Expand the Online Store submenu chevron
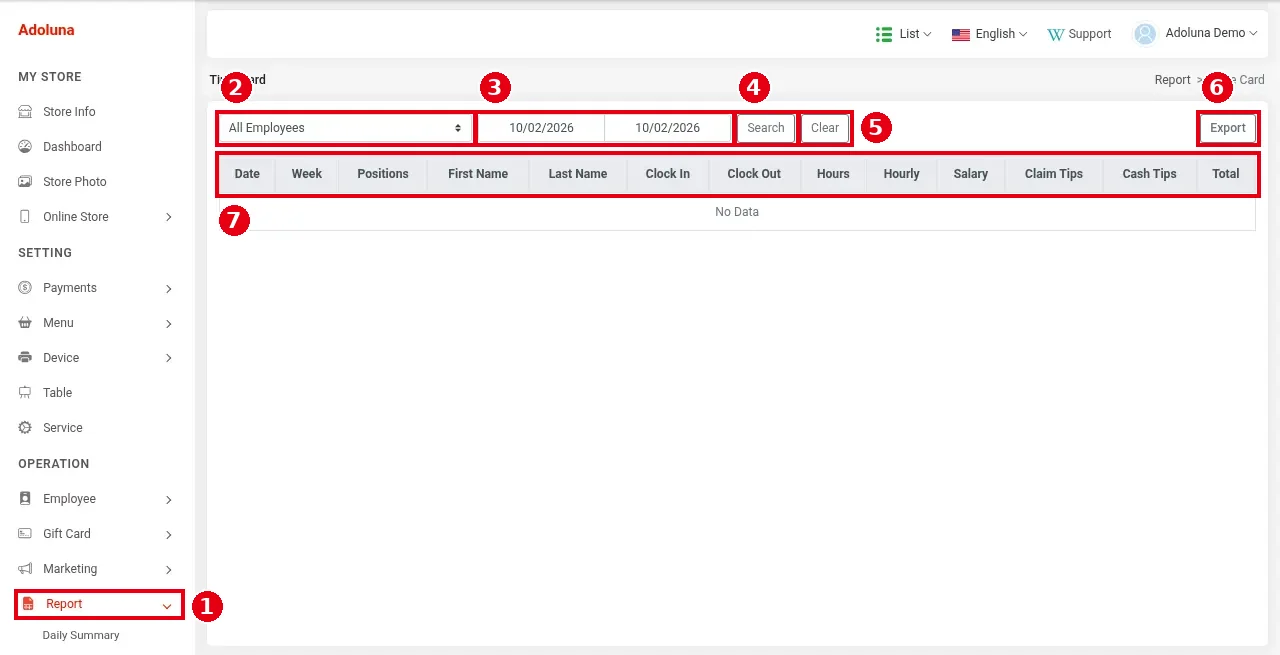This screenshot has width=1280, height=655. tap(168, 217)
